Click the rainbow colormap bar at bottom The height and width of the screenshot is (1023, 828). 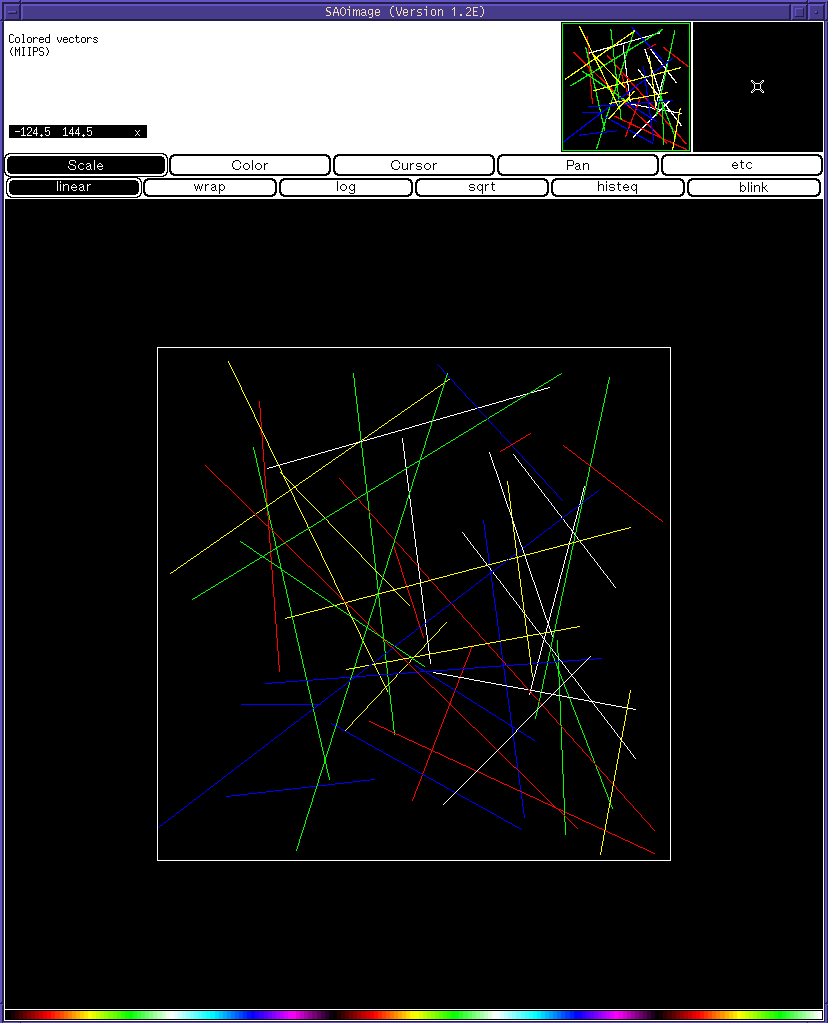414,1012
